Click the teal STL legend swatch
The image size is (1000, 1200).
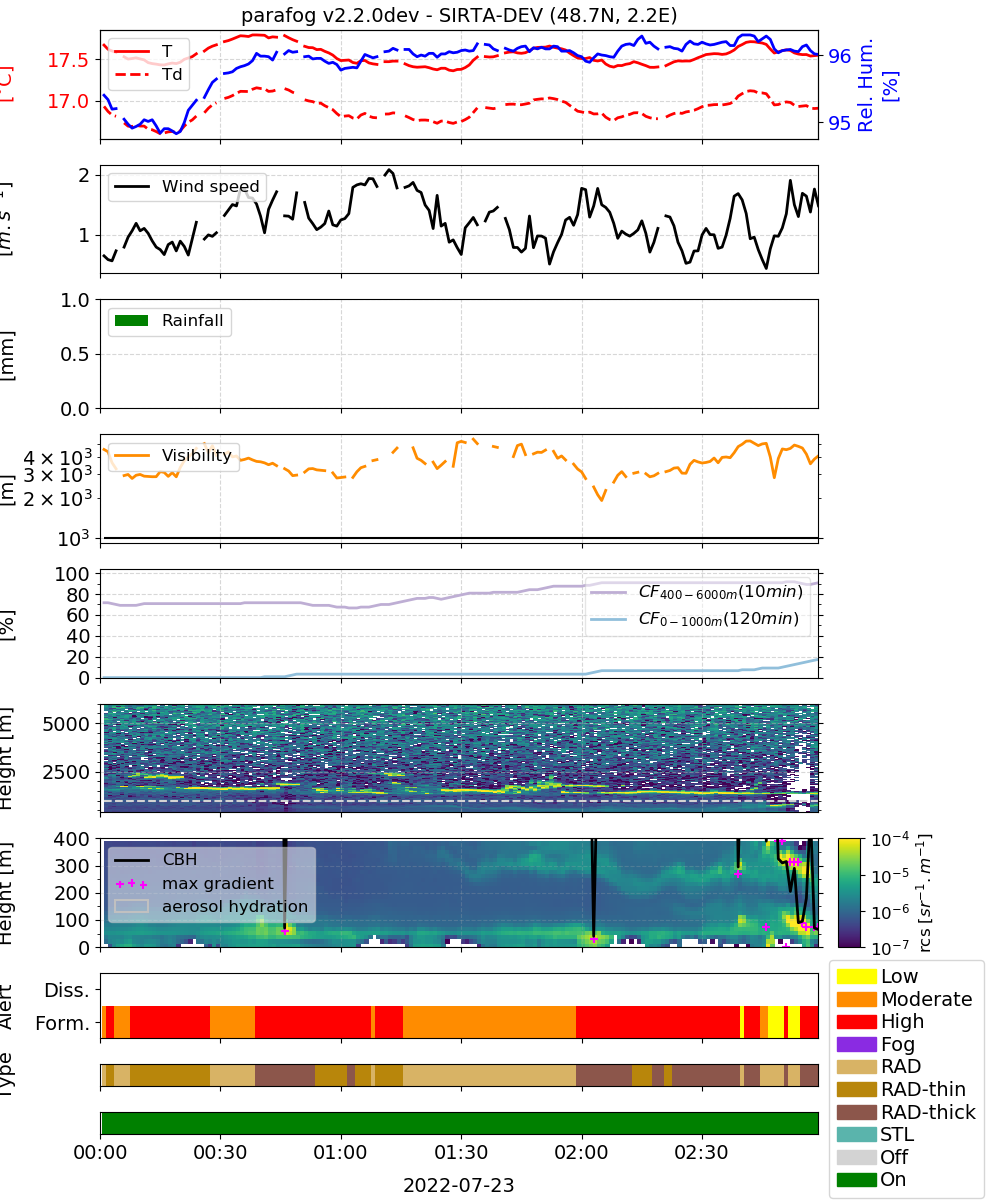coord(856,1134)
